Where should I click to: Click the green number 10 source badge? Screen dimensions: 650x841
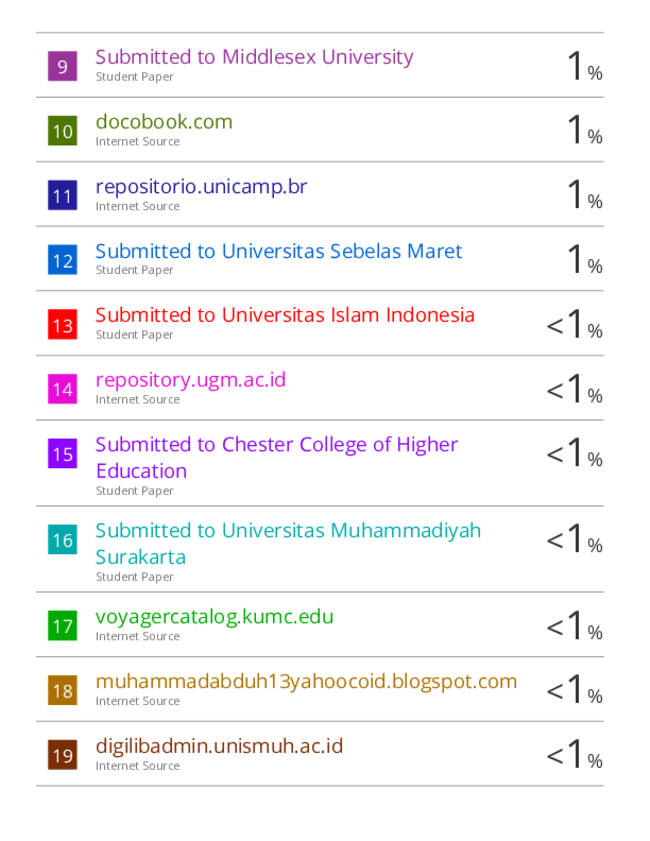pyautogui.click(x=62, y=131)
